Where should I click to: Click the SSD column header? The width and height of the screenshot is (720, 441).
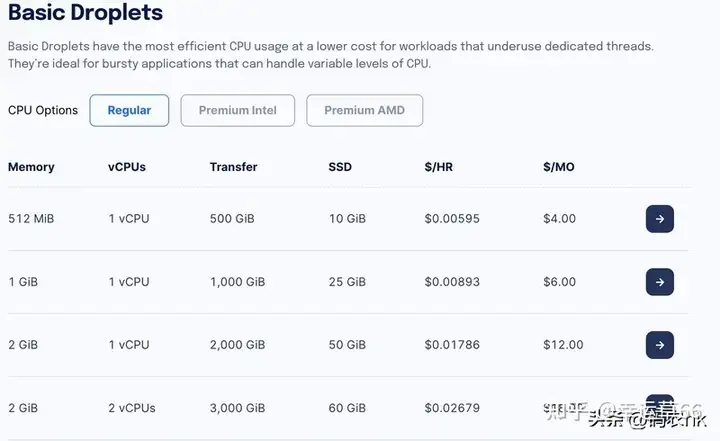click(340, 167)
